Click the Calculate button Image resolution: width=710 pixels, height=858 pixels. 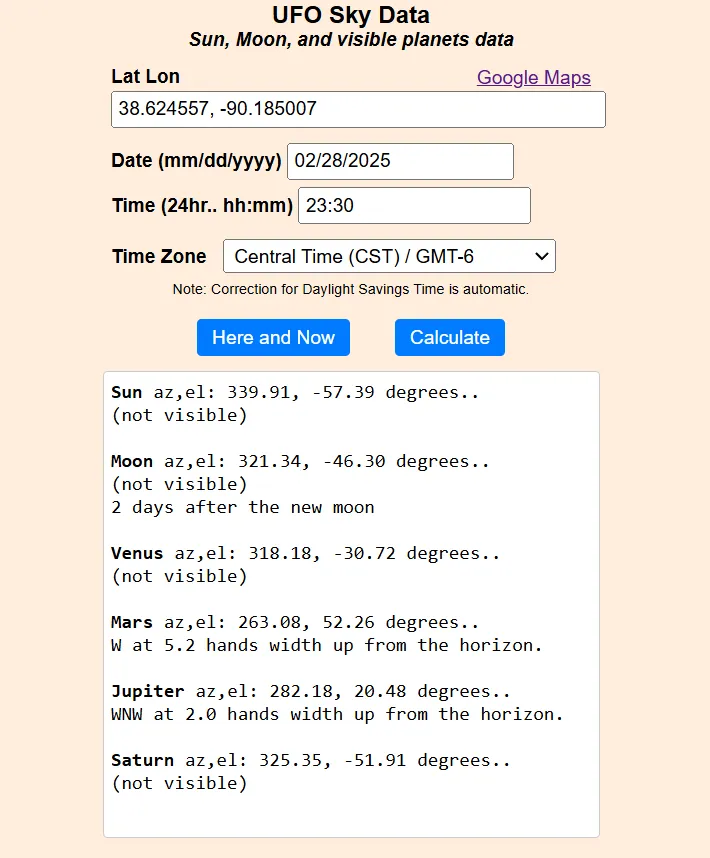pos(450,338)
